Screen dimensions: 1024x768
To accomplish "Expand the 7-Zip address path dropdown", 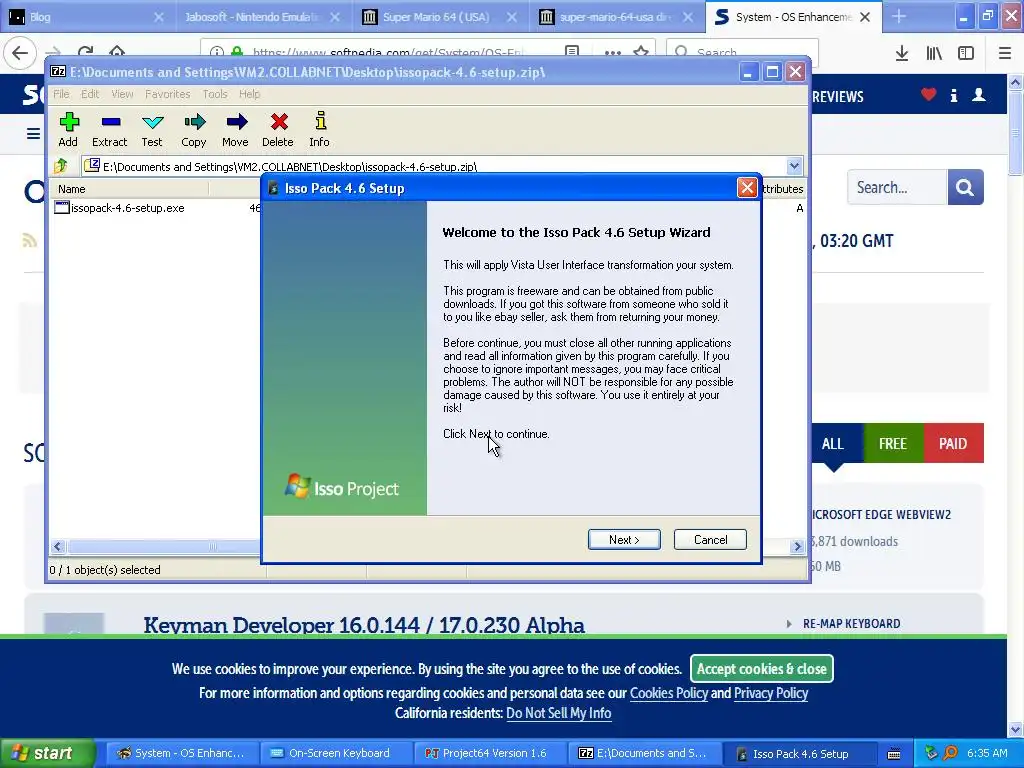I will [x=794, y=166].
